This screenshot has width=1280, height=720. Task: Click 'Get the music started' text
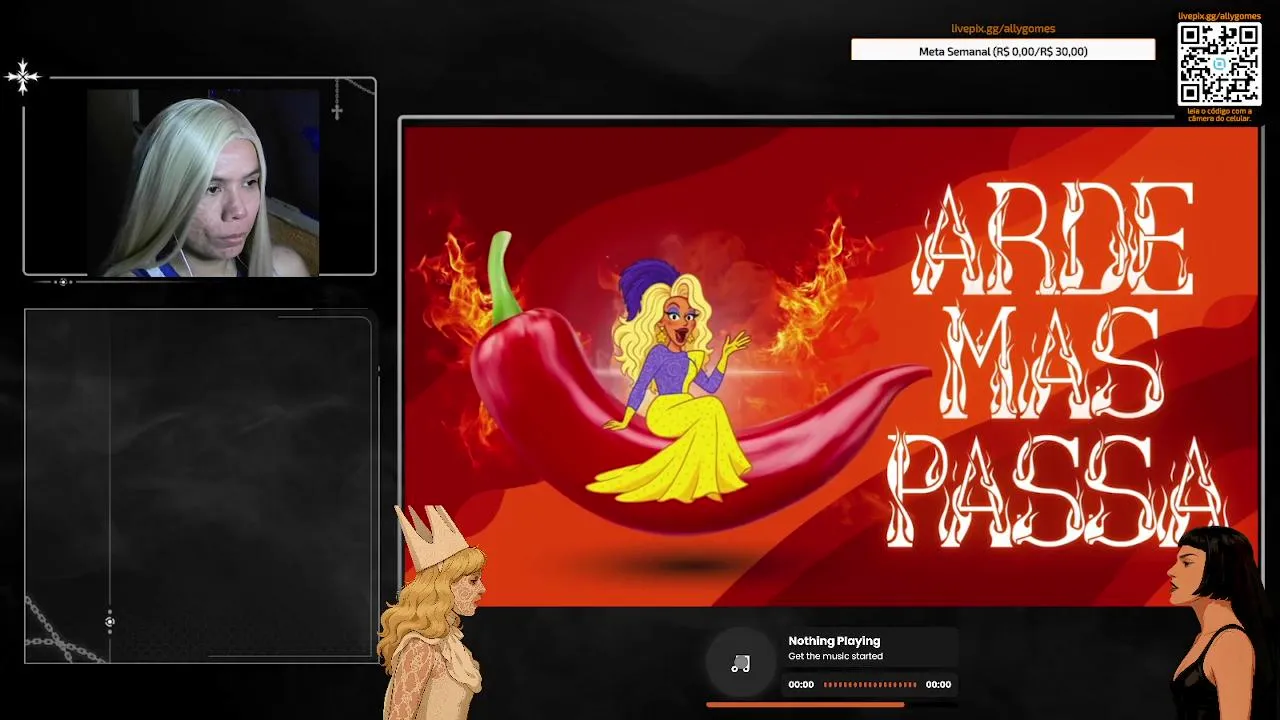835,656
